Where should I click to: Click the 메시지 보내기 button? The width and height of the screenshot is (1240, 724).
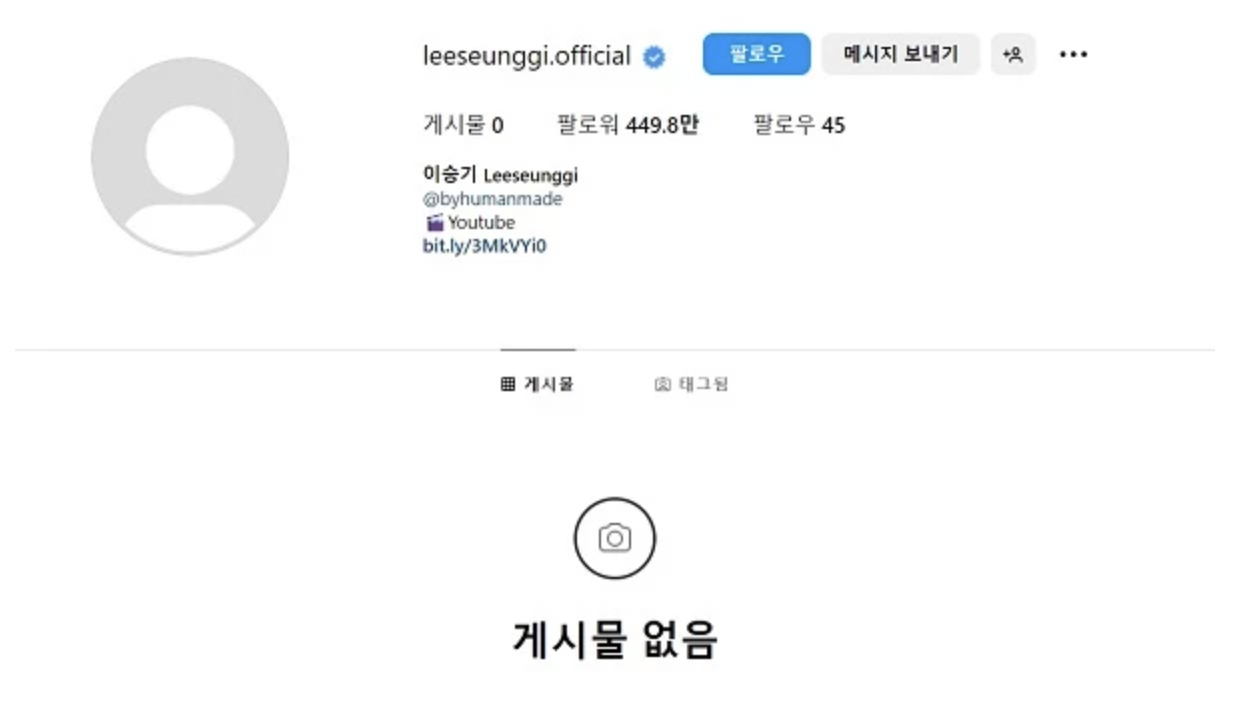(x=901, y=54)
